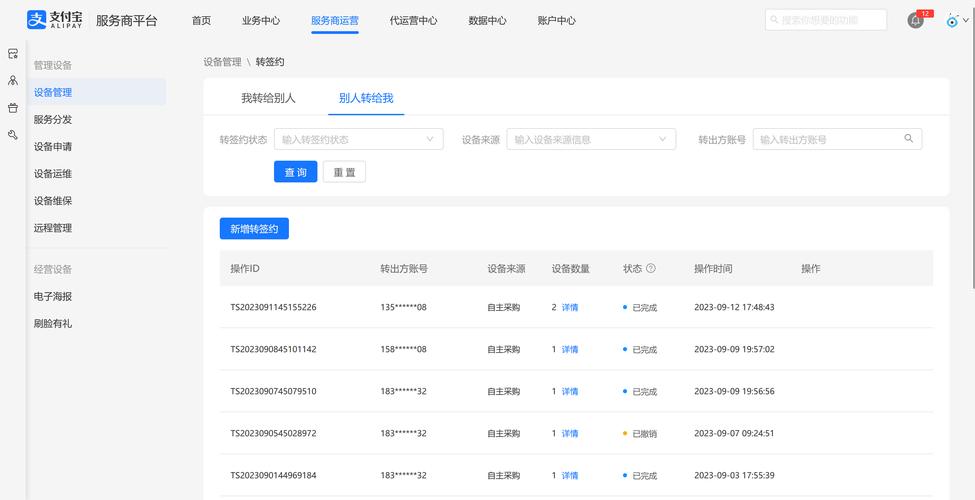
Task: Select 服务商运营 in top navigation
Action: [335, 21]
